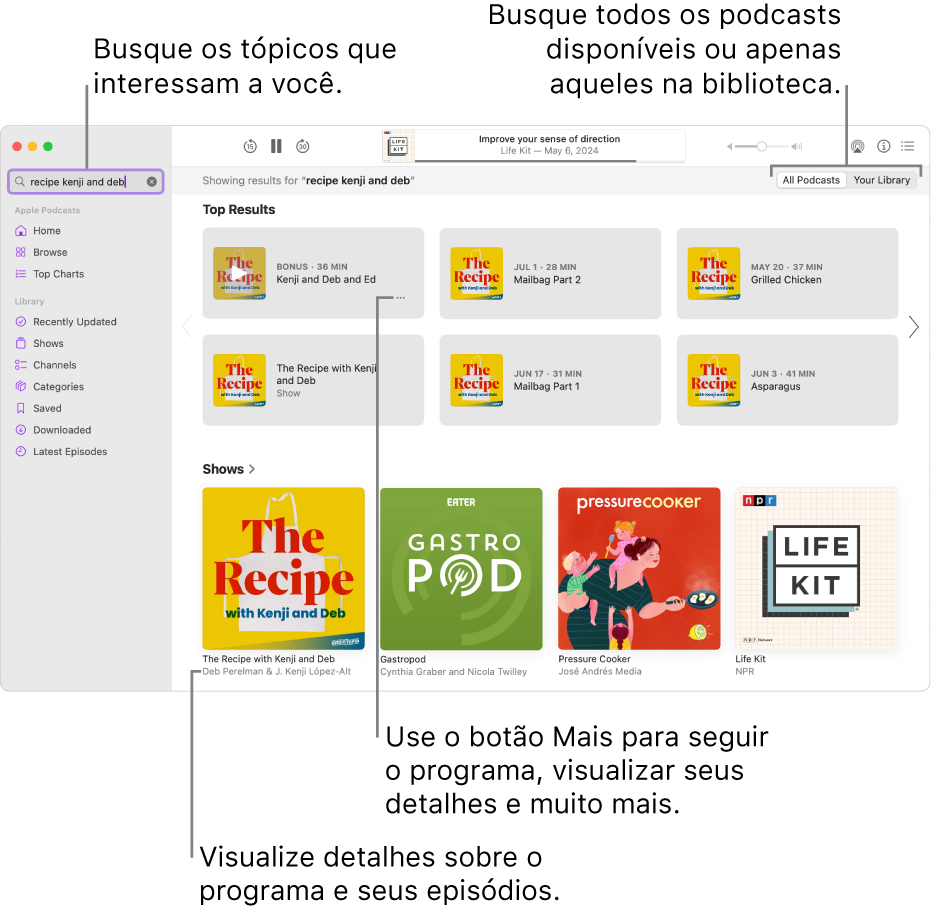Zoom the window with green button
Viewport: 931px width, 915px height.
pos(48,146)
